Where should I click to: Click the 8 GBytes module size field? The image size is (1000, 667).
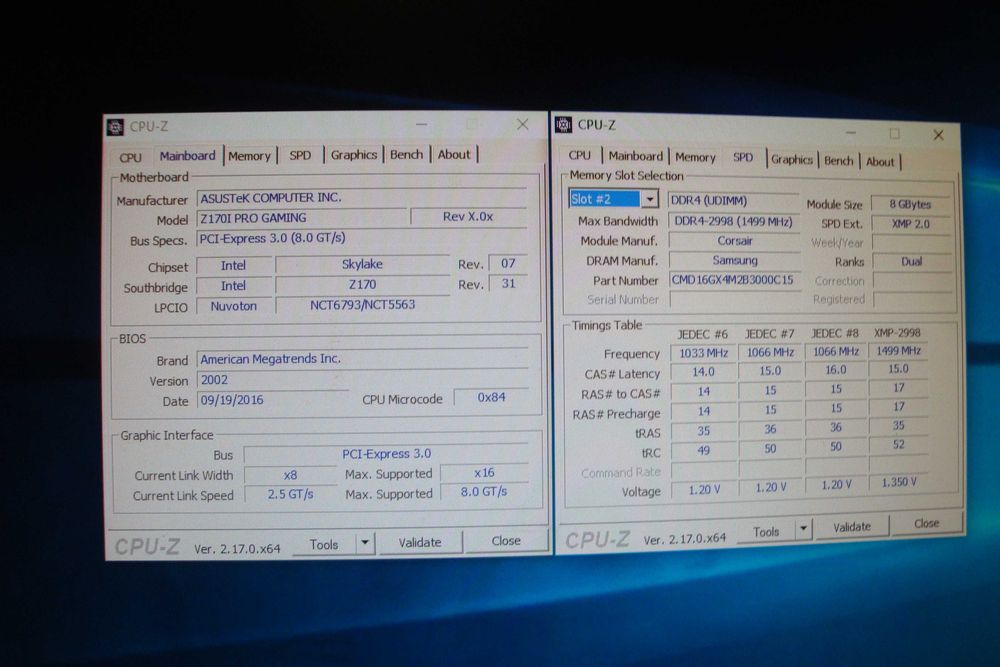[x=910, y=205]
